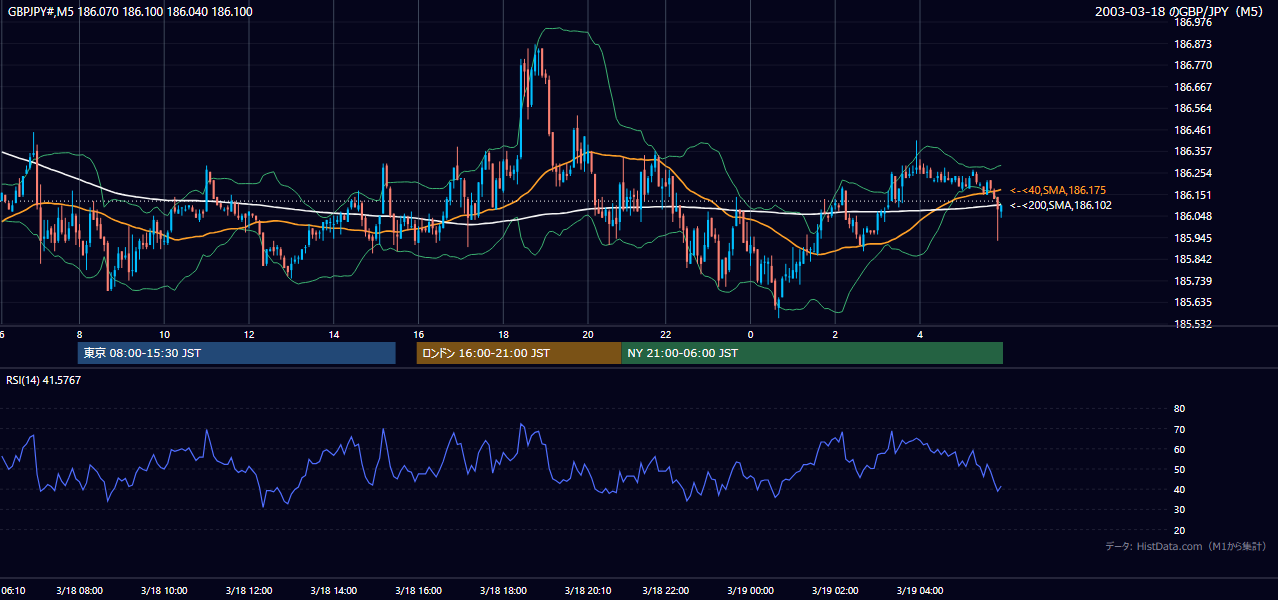Click price scale value 186.564
The height and width of the screenshot is (600, 1278).
click(1193, 108)
